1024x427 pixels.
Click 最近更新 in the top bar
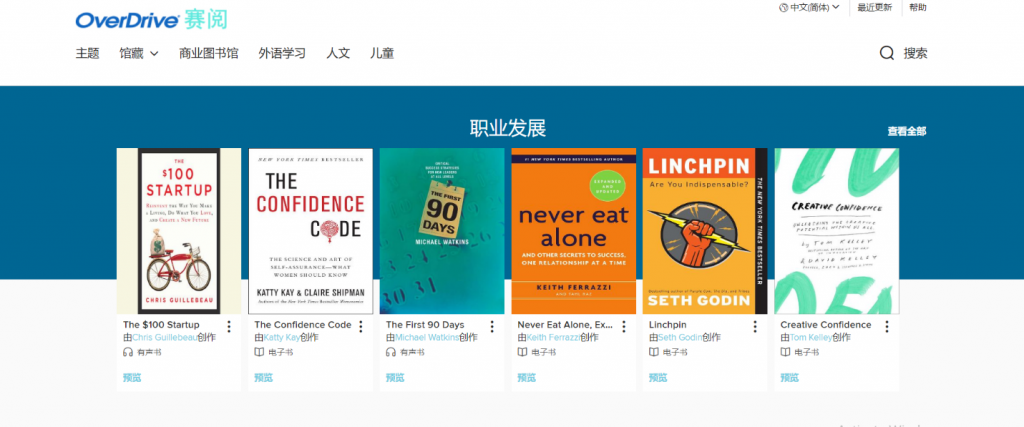pos(874,8)
